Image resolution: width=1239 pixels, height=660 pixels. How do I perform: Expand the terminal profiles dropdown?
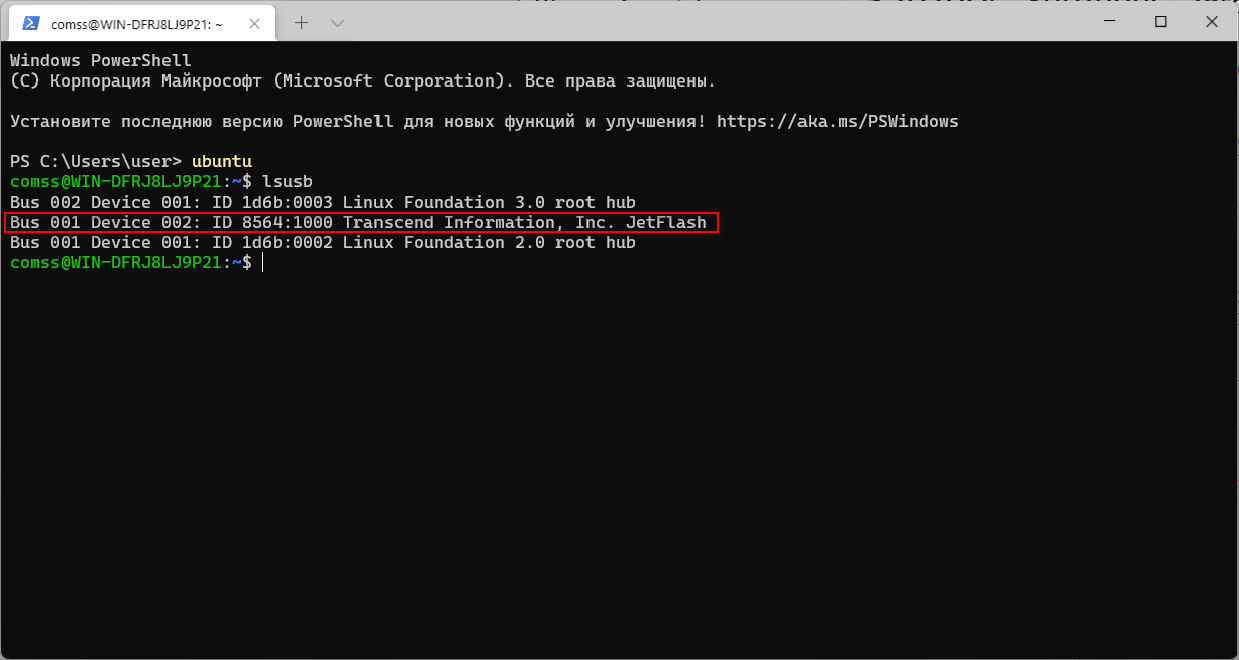(338, 22)
